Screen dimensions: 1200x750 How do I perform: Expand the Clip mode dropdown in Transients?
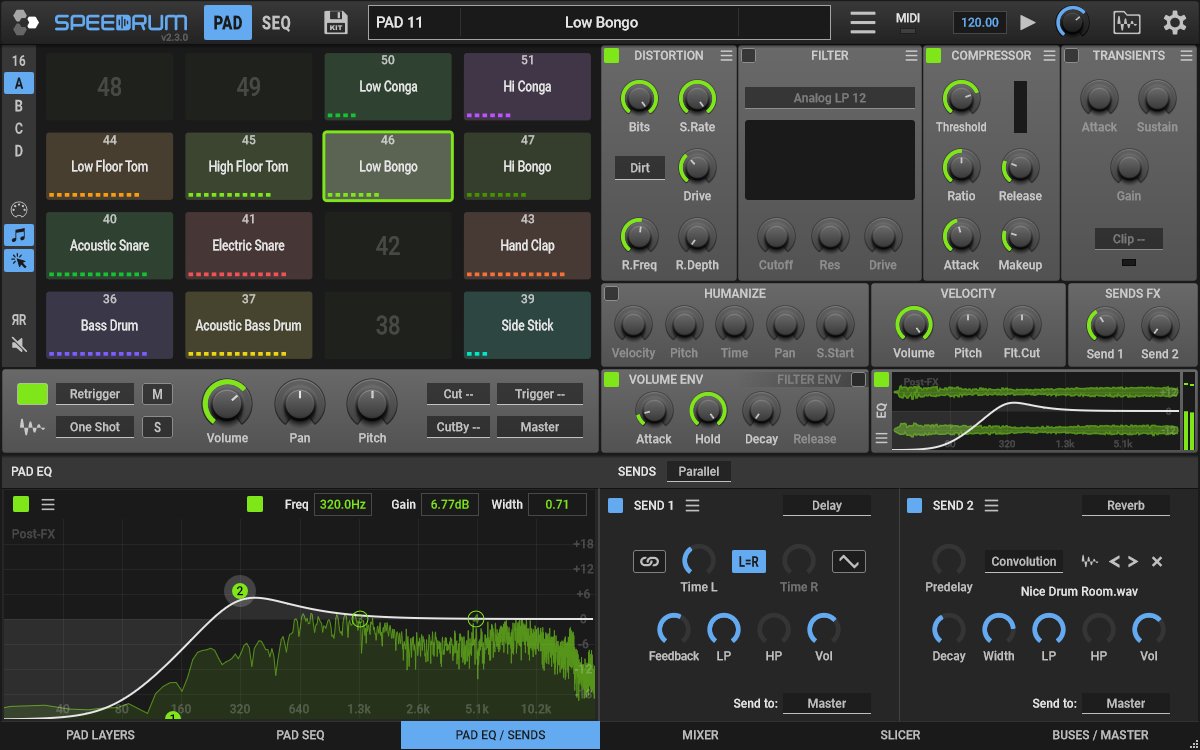tap(1128, 239)
